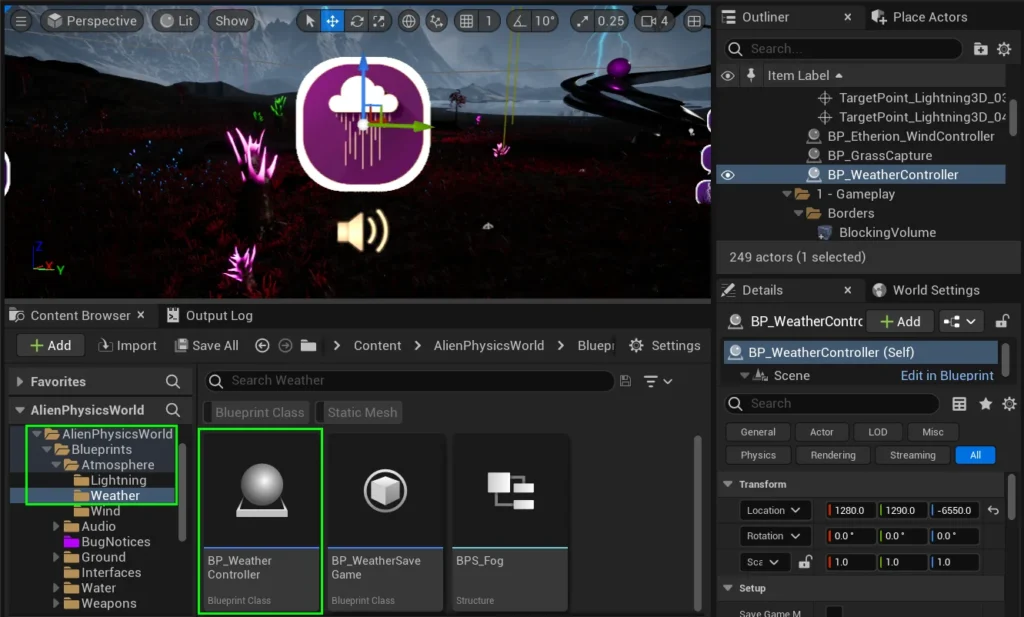Select the translate (move) gizmo tool

click(x=333, y=21)
